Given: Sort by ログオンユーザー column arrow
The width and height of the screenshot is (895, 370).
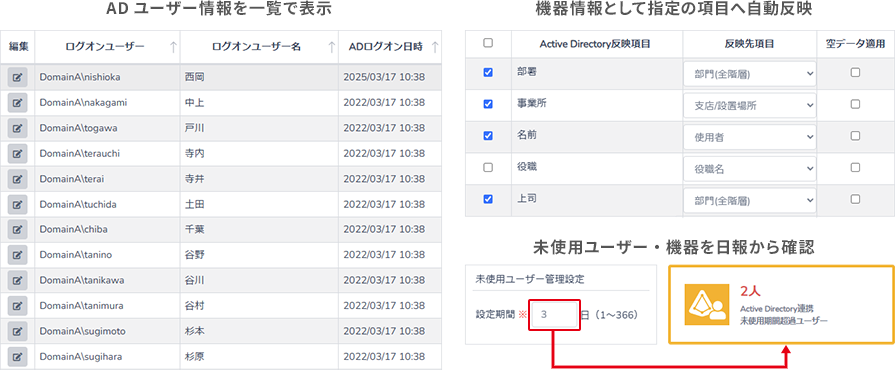Looking at the screenshot, I should [x=173, y=47].
